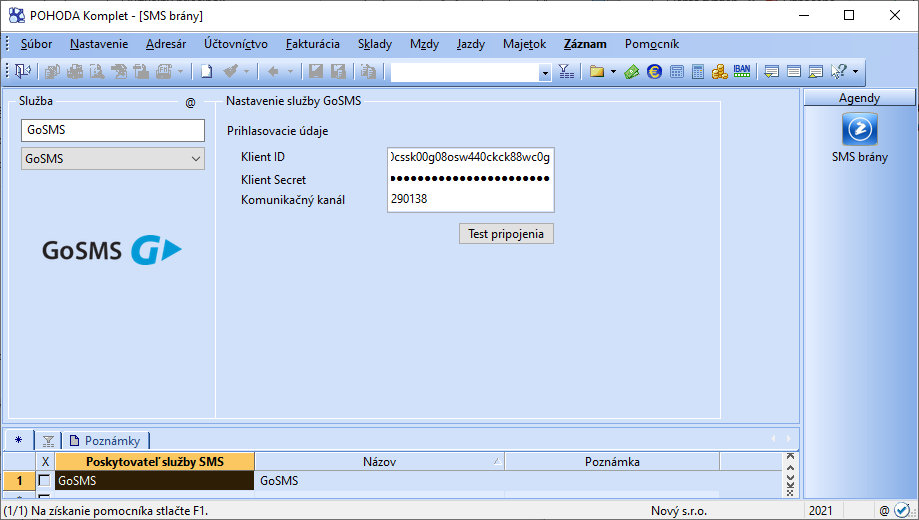Click the exit door icon in toolbar
Image resolution: width=919 pixels, height=520 pixels.
[22, 72]
